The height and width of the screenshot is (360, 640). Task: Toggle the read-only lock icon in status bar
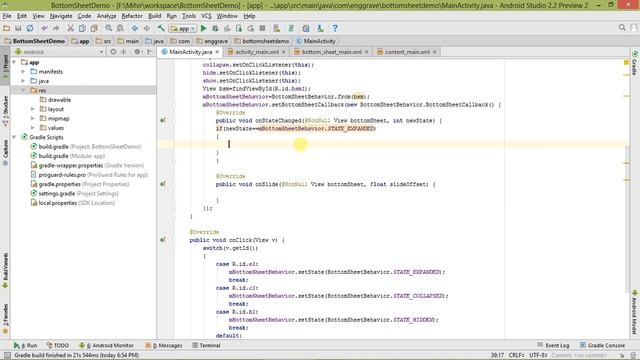623,356
